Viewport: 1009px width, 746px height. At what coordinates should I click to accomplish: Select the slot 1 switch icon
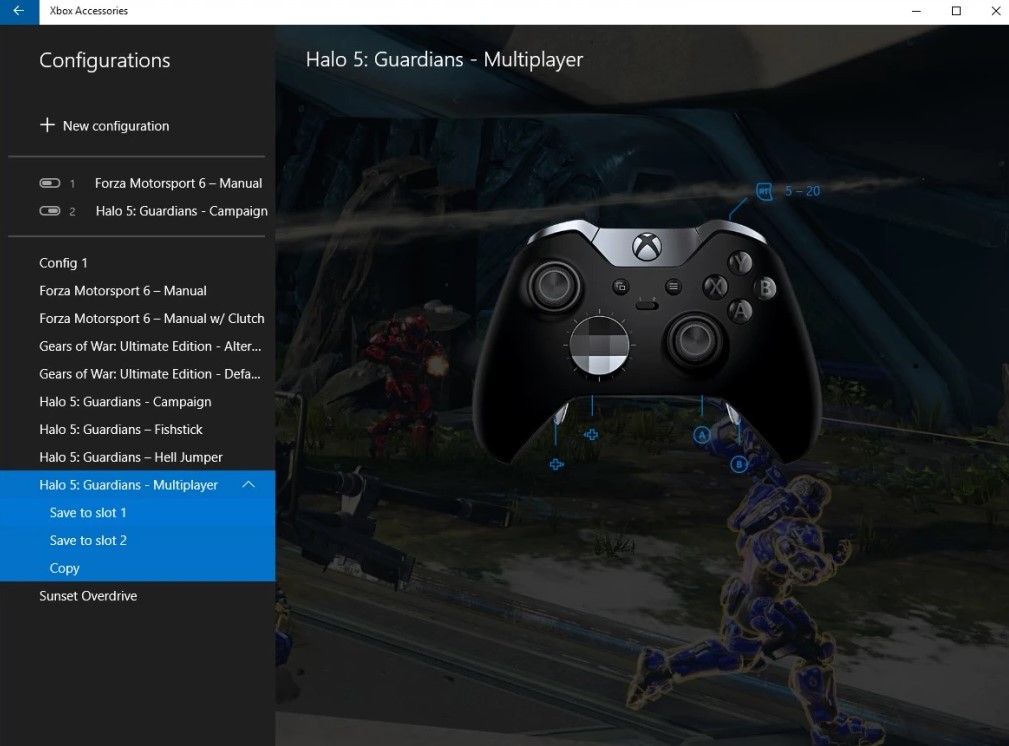point(50,183)
